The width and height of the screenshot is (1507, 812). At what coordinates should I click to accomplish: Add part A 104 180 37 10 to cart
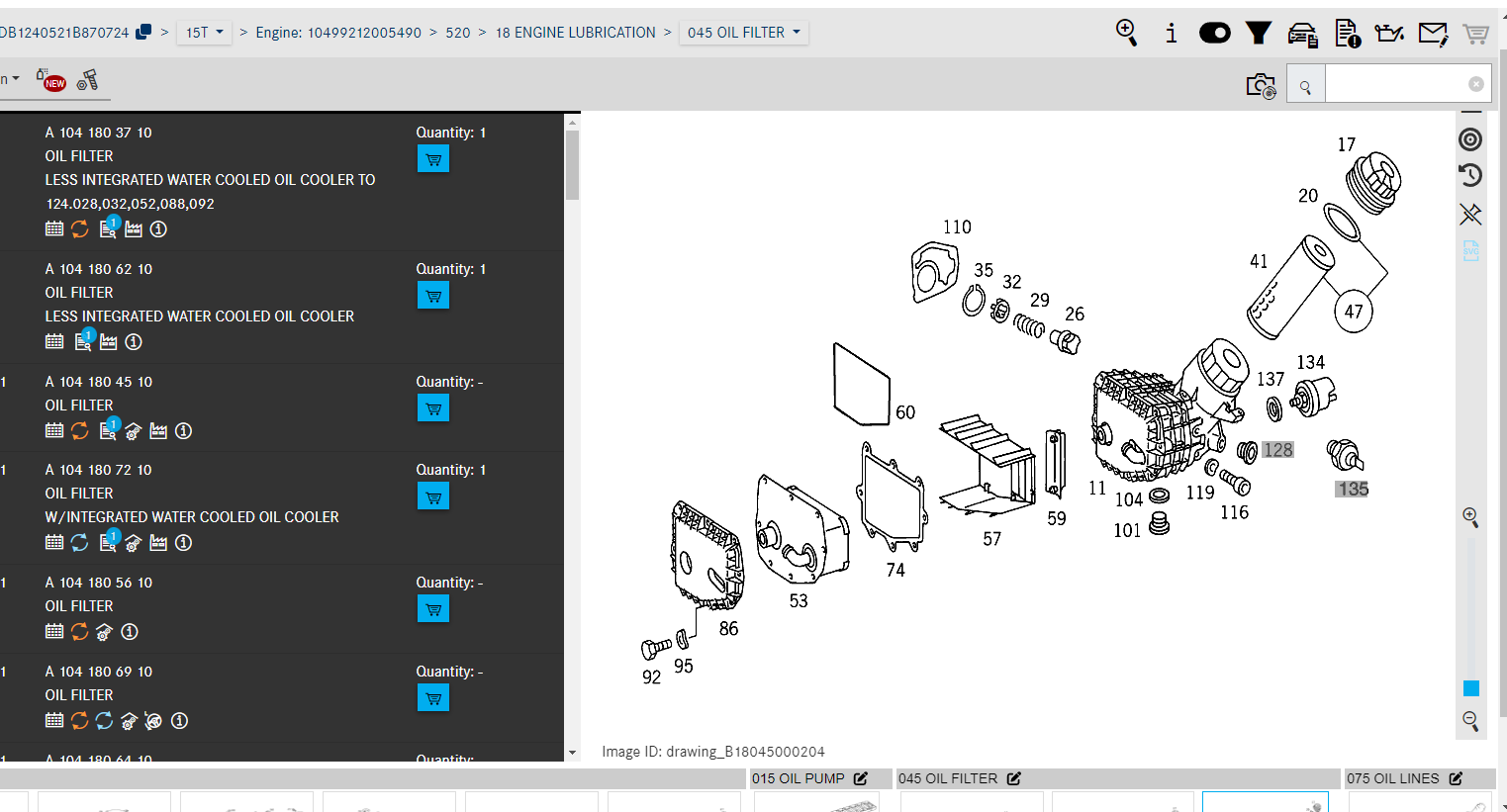433,159
